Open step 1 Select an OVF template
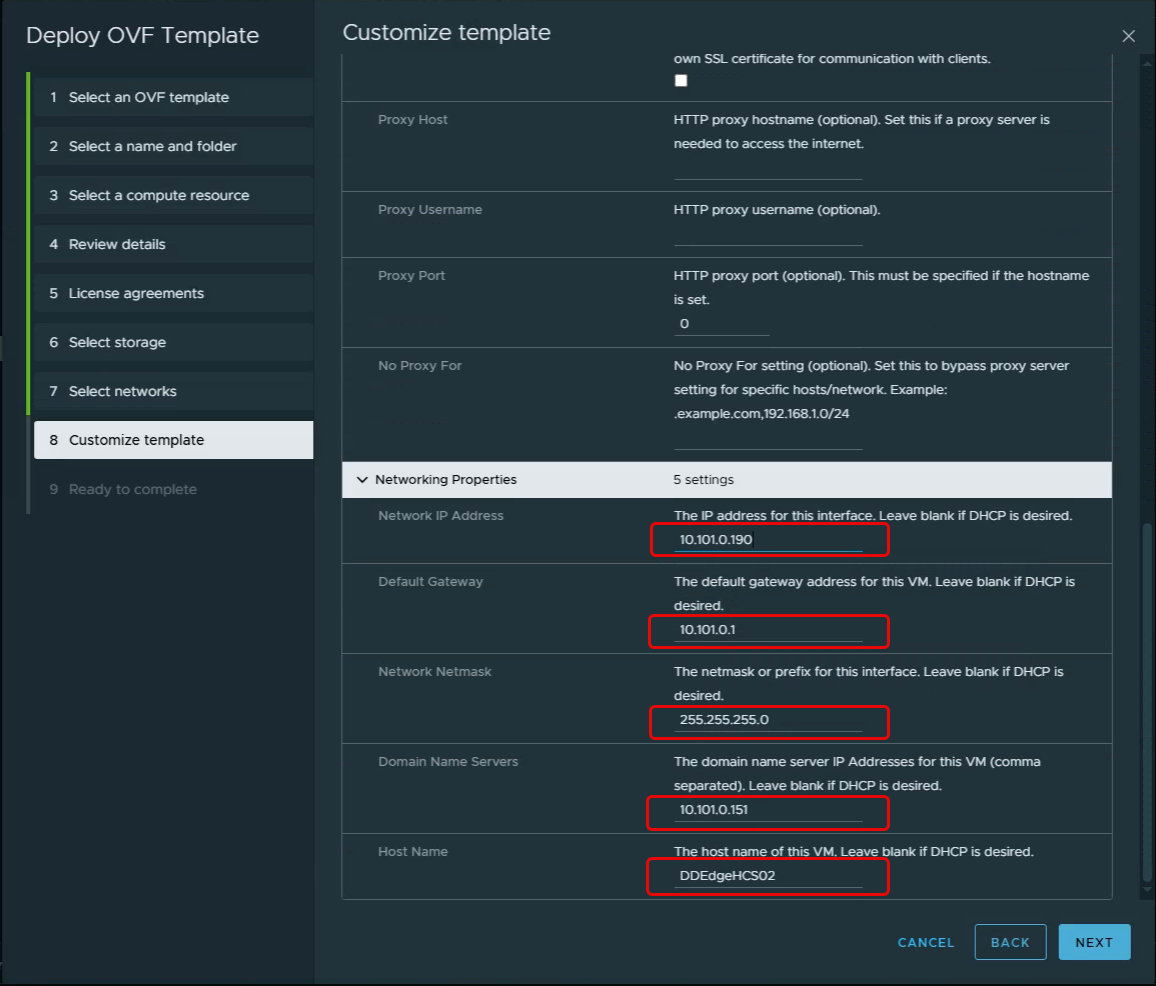Image resolution: width=1156 pixels, height=986 pixels. 149,97
